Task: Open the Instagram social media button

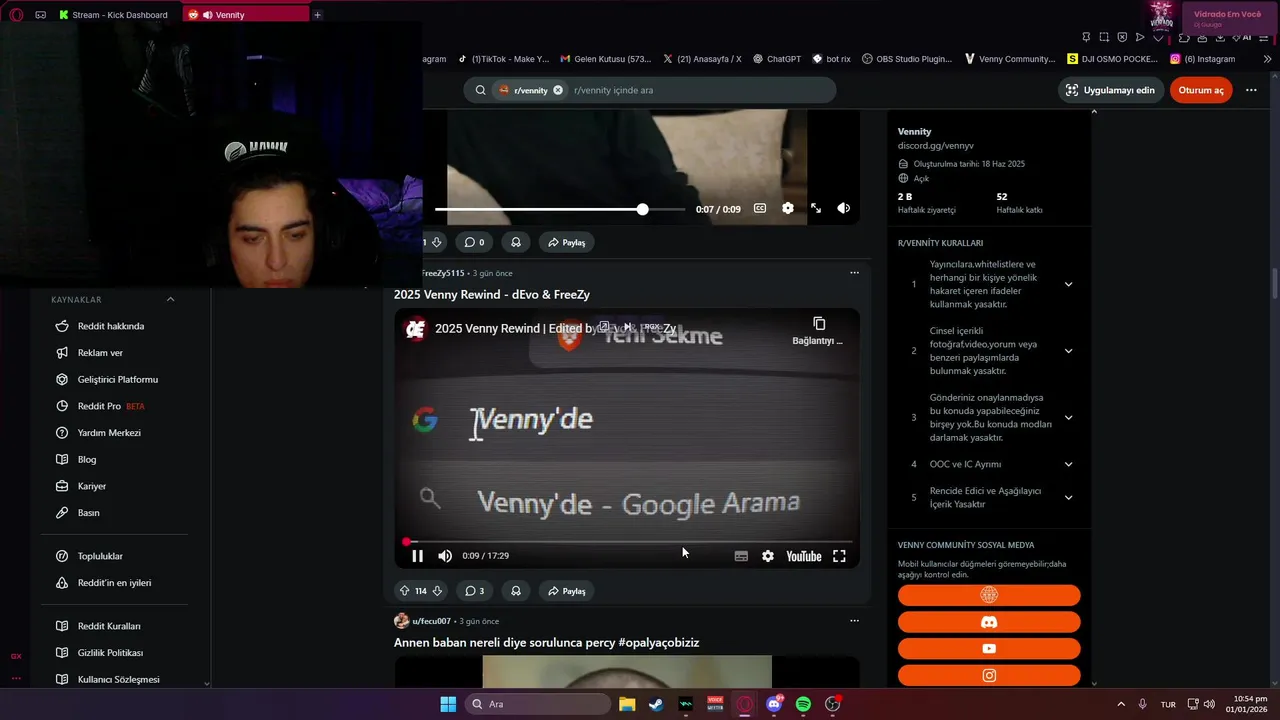Action: [989, 675]
